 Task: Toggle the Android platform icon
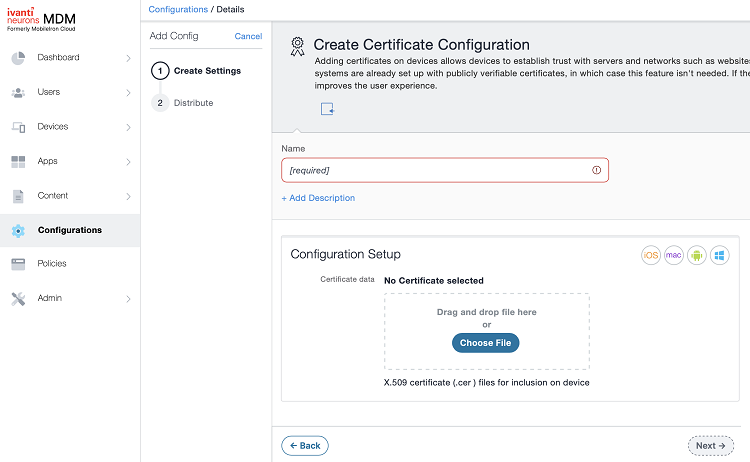tap(697, 255)
